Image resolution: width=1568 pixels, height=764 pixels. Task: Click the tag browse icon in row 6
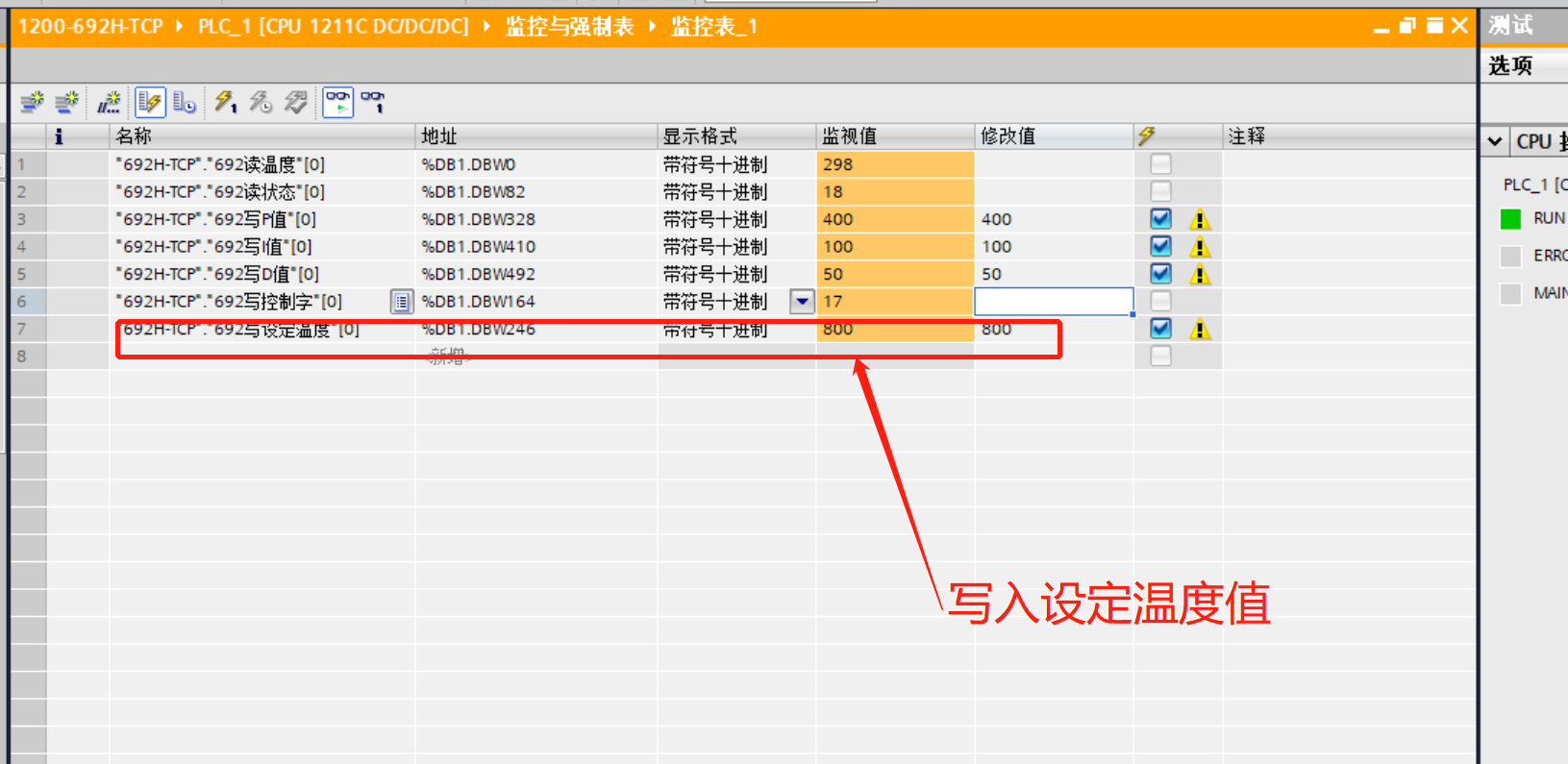click(x=402, y=302)
